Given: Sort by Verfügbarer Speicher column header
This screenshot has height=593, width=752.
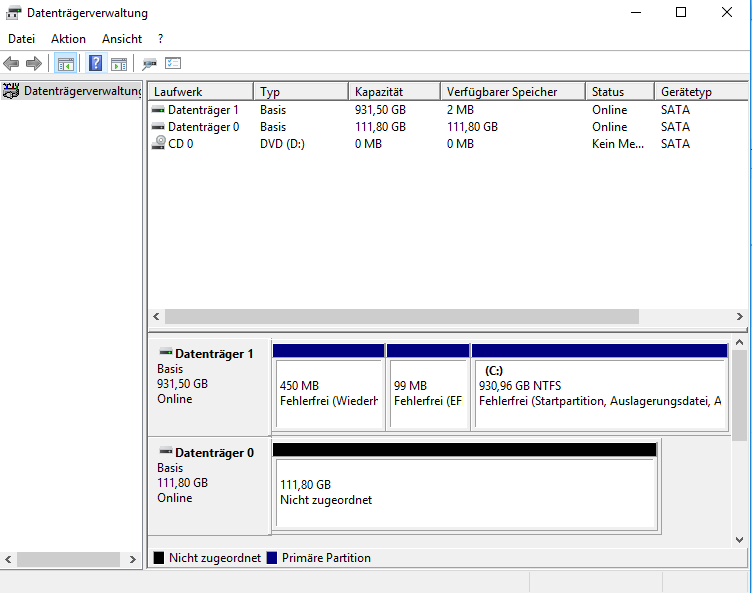Looking at the screenshot, I should point(513,92).
